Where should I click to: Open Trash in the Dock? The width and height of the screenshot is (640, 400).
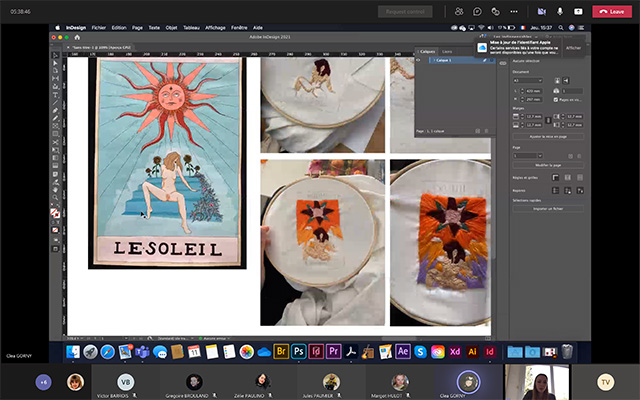[x=567, y=351]
